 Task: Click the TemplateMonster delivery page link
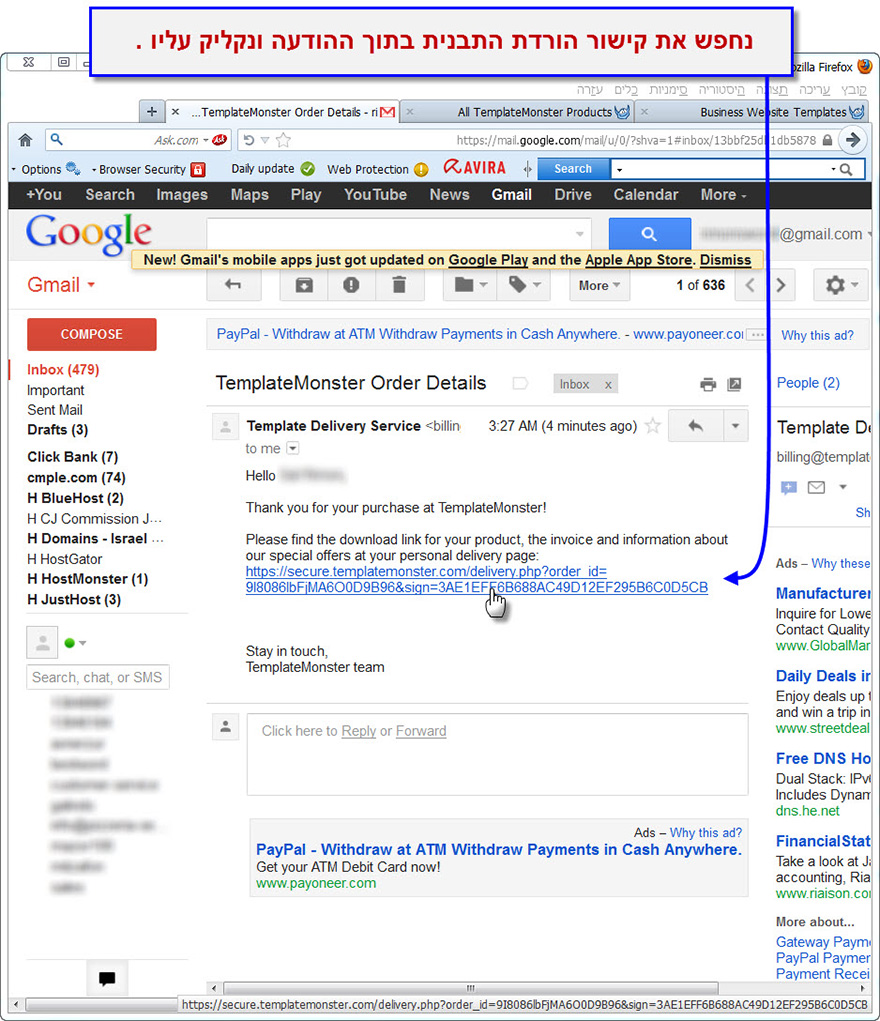[x=476, y=580]
